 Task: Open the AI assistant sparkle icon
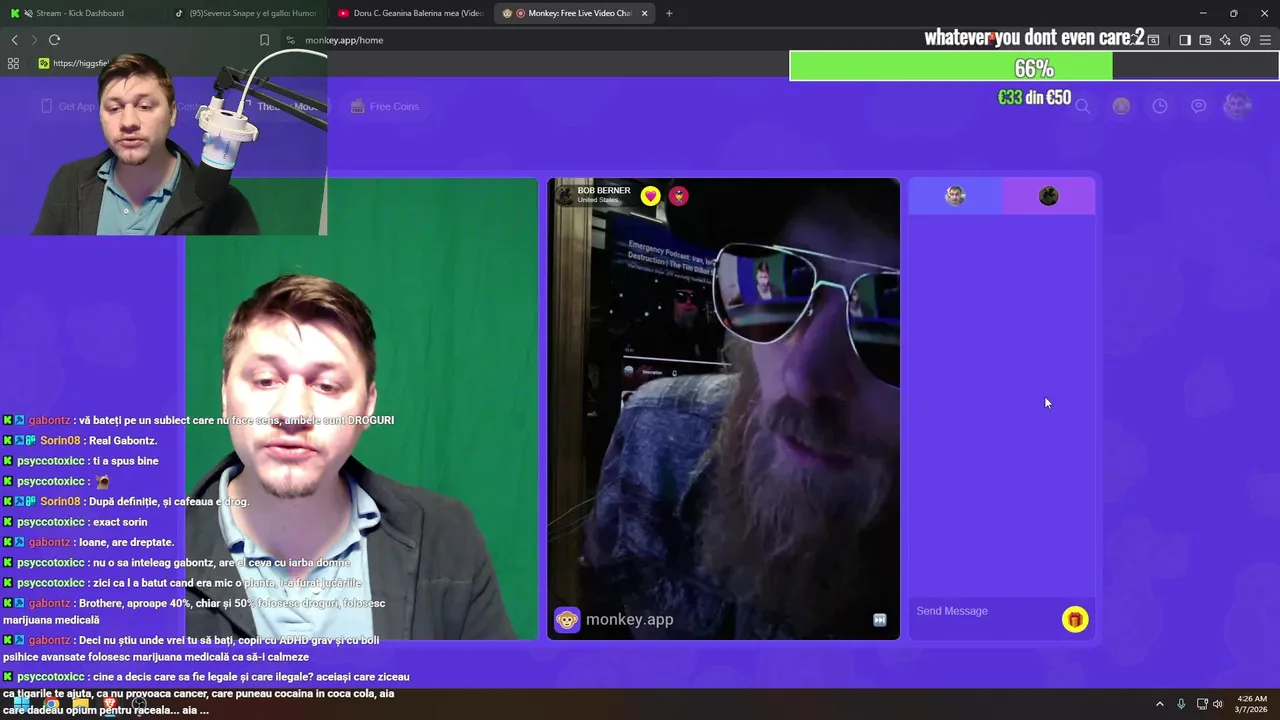point(1225,40)
